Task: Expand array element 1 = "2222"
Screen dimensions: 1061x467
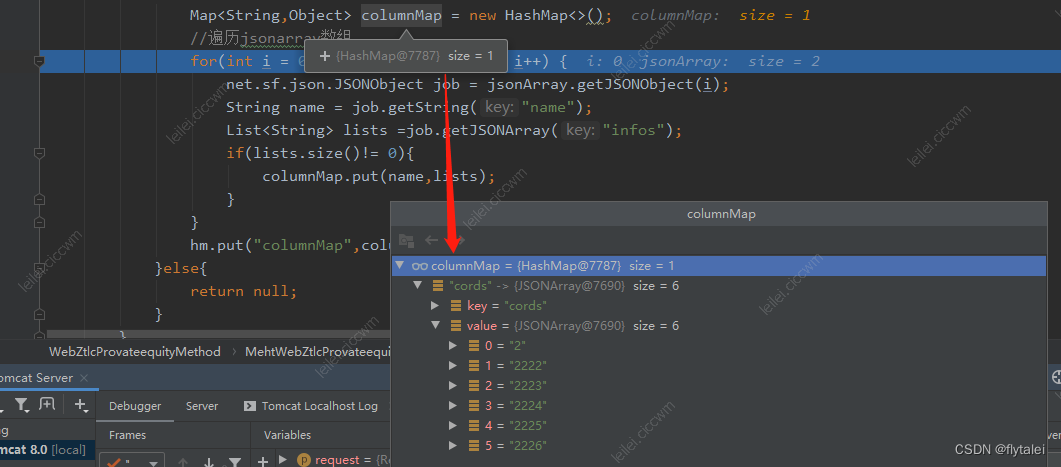Action: 453,365
